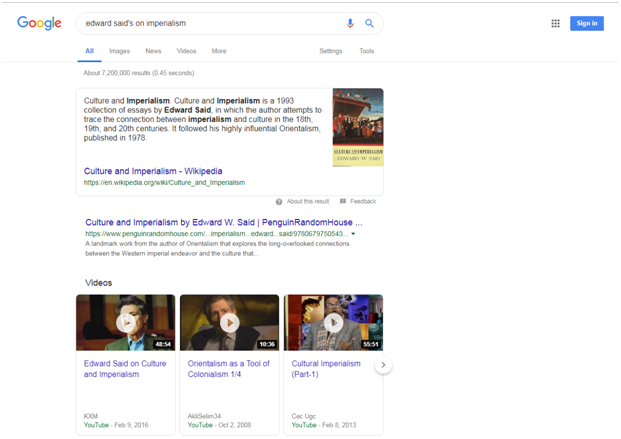Image resolution: width=621 pixels, height=439 pixels.
Task: Click YouTube source label dated Feb 8, 2013
Action: pyautogui.click(x=304, y=425)
